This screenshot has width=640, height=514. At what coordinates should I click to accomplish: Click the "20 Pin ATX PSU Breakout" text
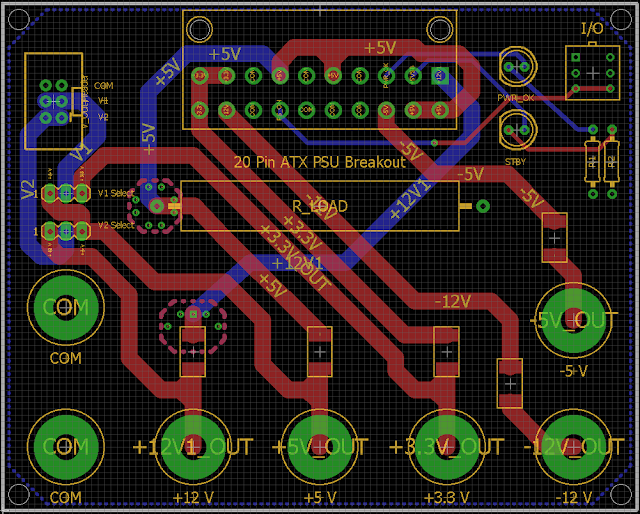pos(320,162)
